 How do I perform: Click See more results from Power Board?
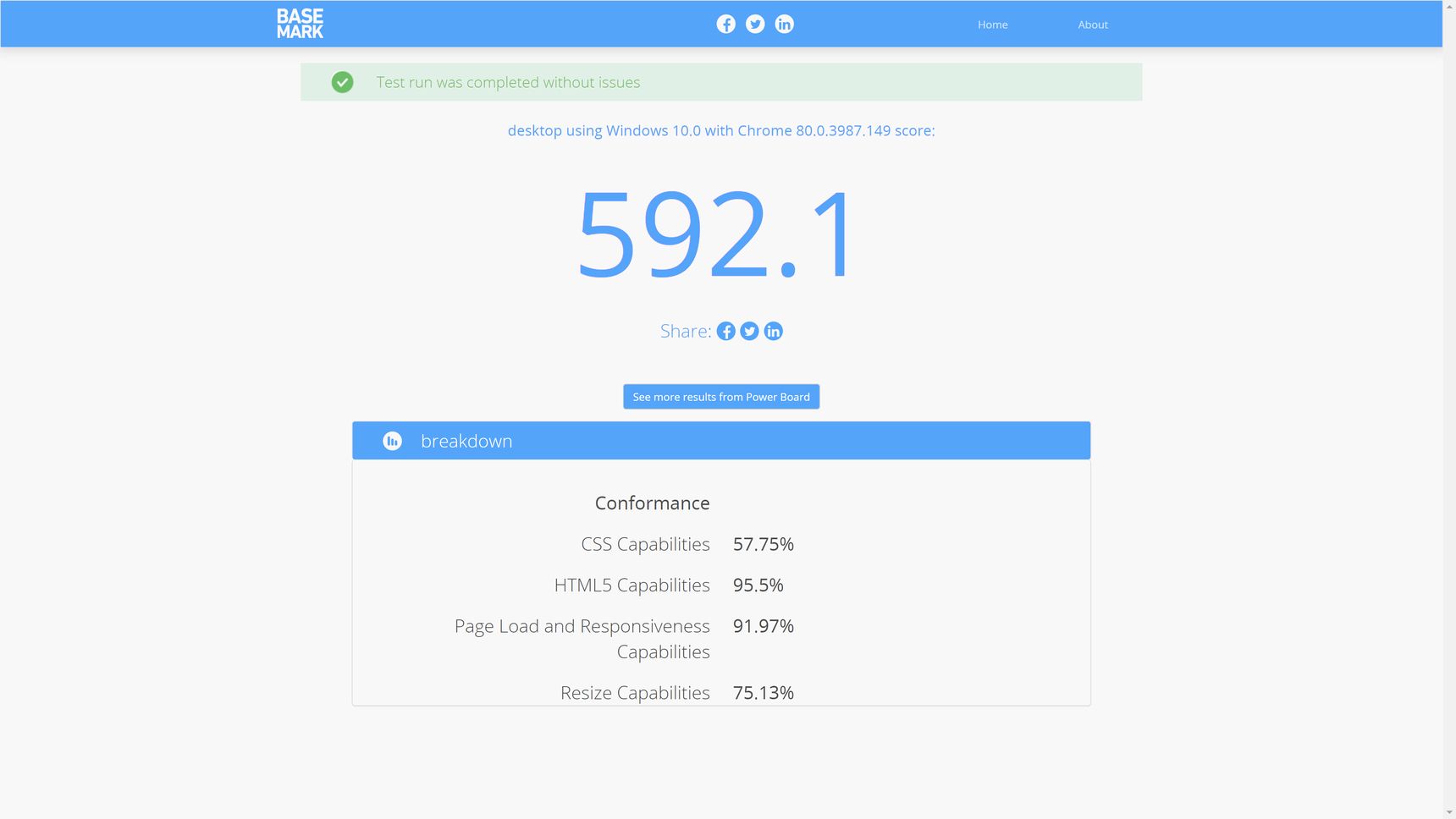pyautogui.click(x=721, y=397)
